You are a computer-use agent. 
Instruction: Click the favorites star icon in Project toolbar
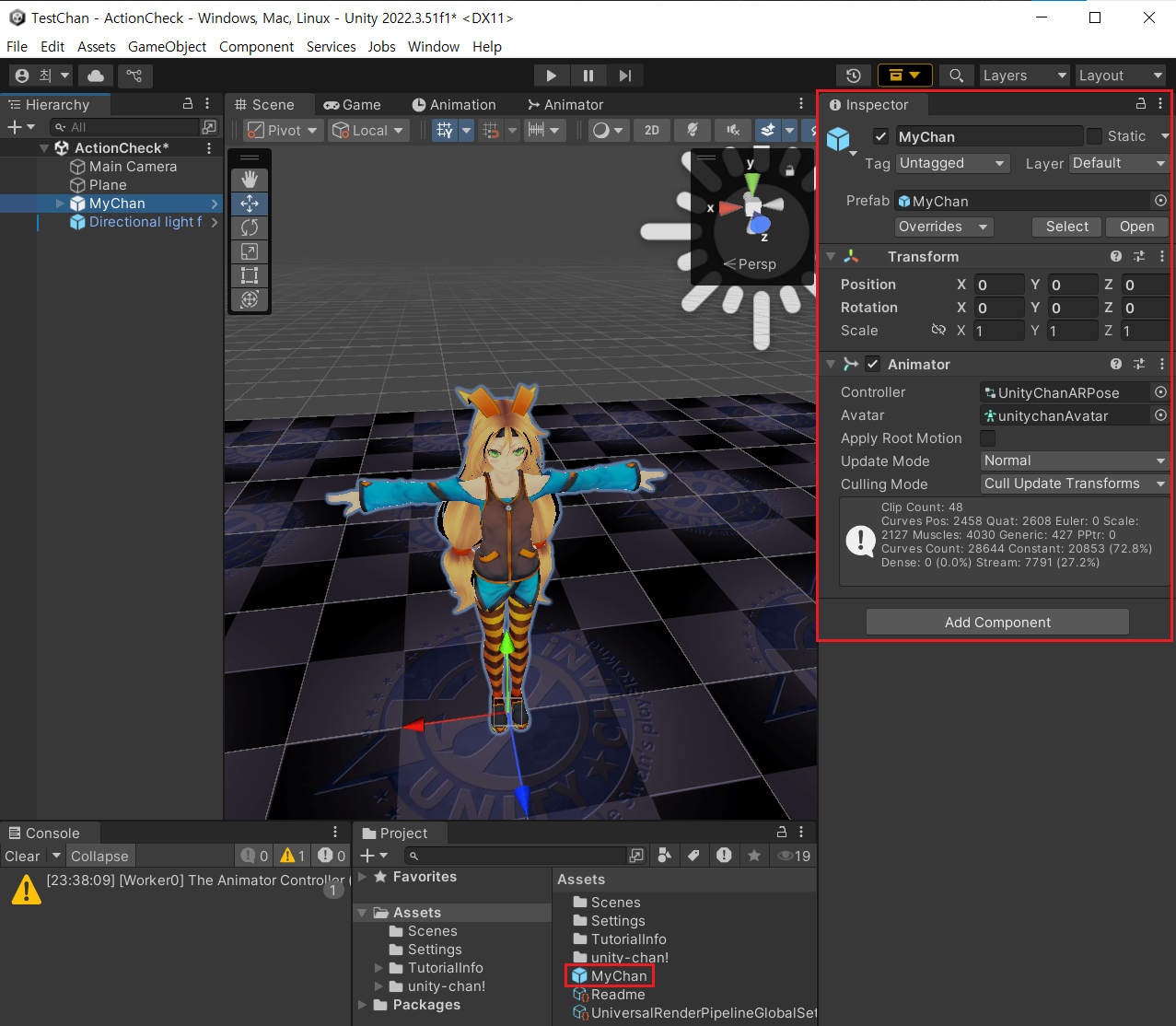point(754,856)
